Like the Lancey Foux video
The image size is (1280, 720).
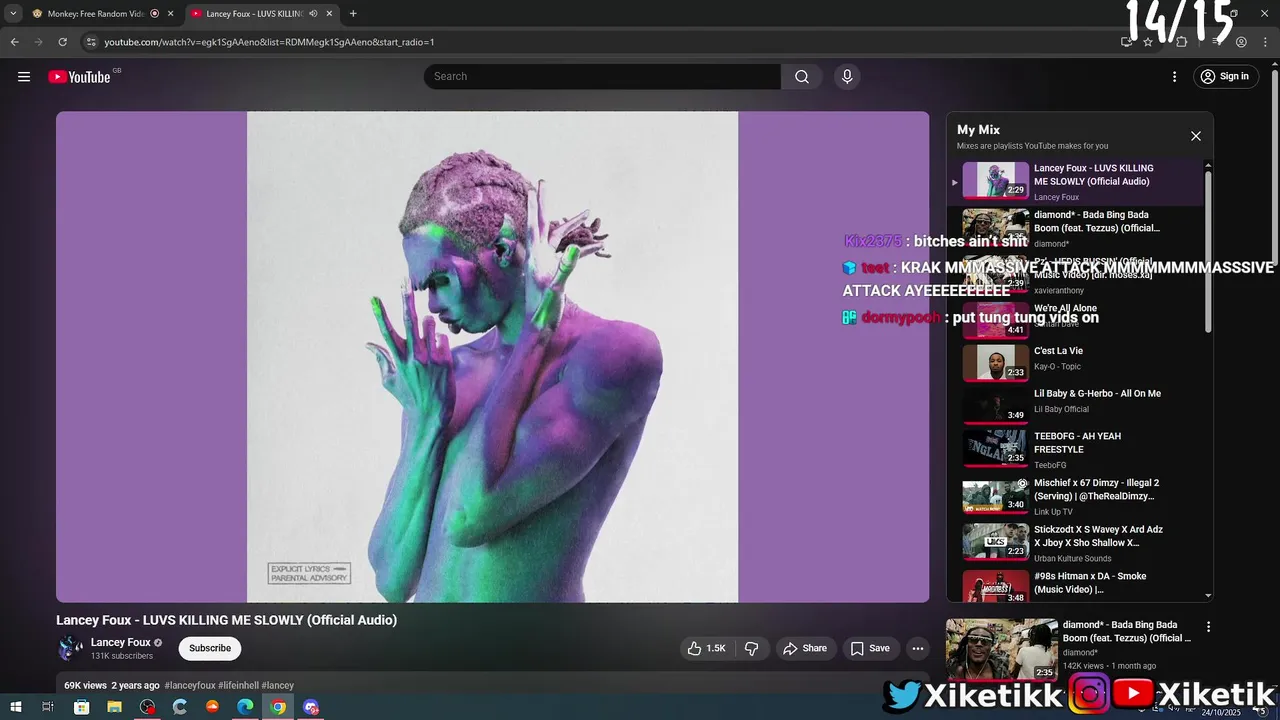[706, 648]
